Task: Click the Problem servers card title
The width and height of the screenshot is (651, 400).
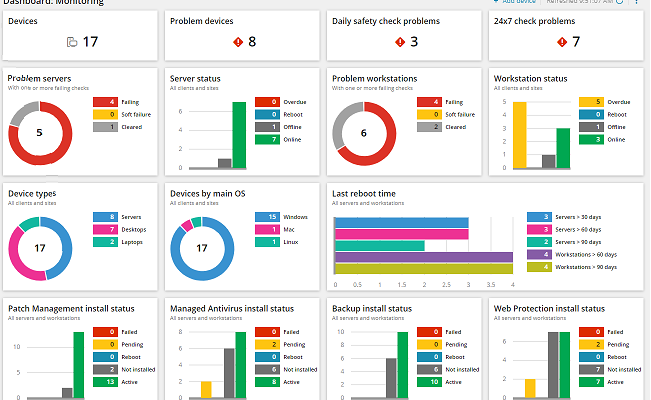Action: [x=39, y=79]
